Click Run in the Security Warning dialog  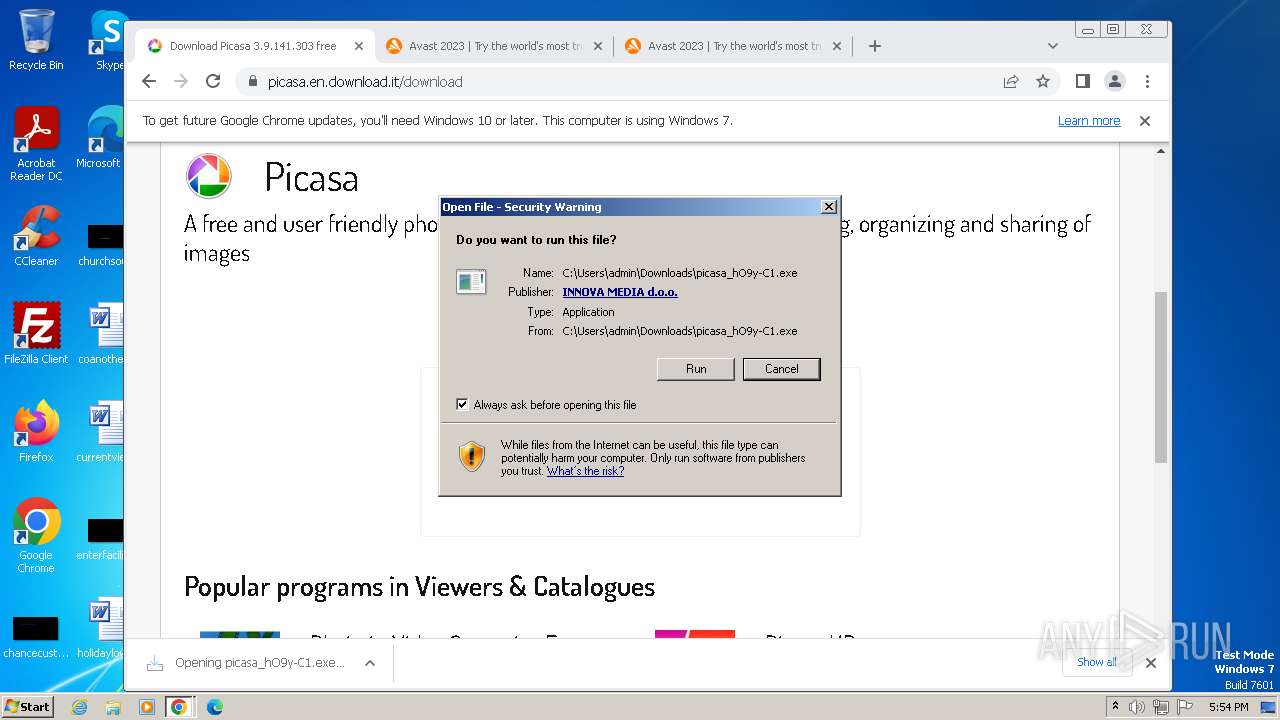pos(696,369)
